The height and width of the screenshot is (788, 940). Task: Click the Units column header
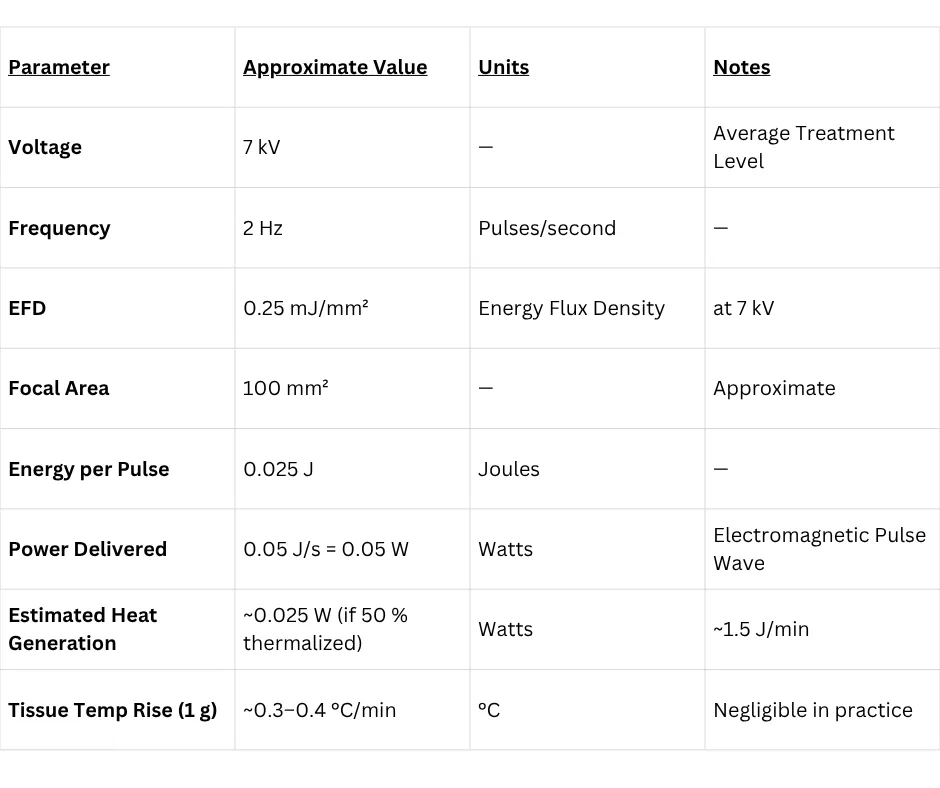(x=504, y=67)
